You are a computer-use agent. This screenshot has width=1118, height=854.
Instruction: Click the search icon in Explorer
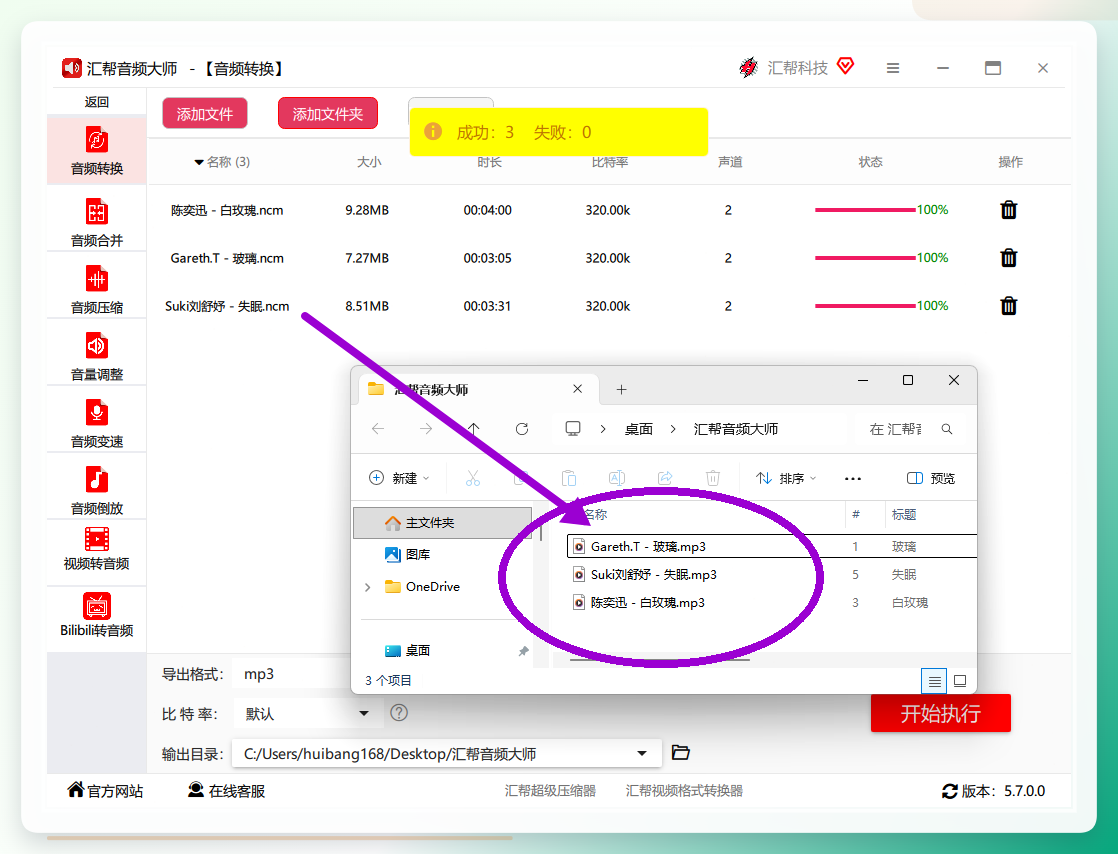tap(947, 429)
